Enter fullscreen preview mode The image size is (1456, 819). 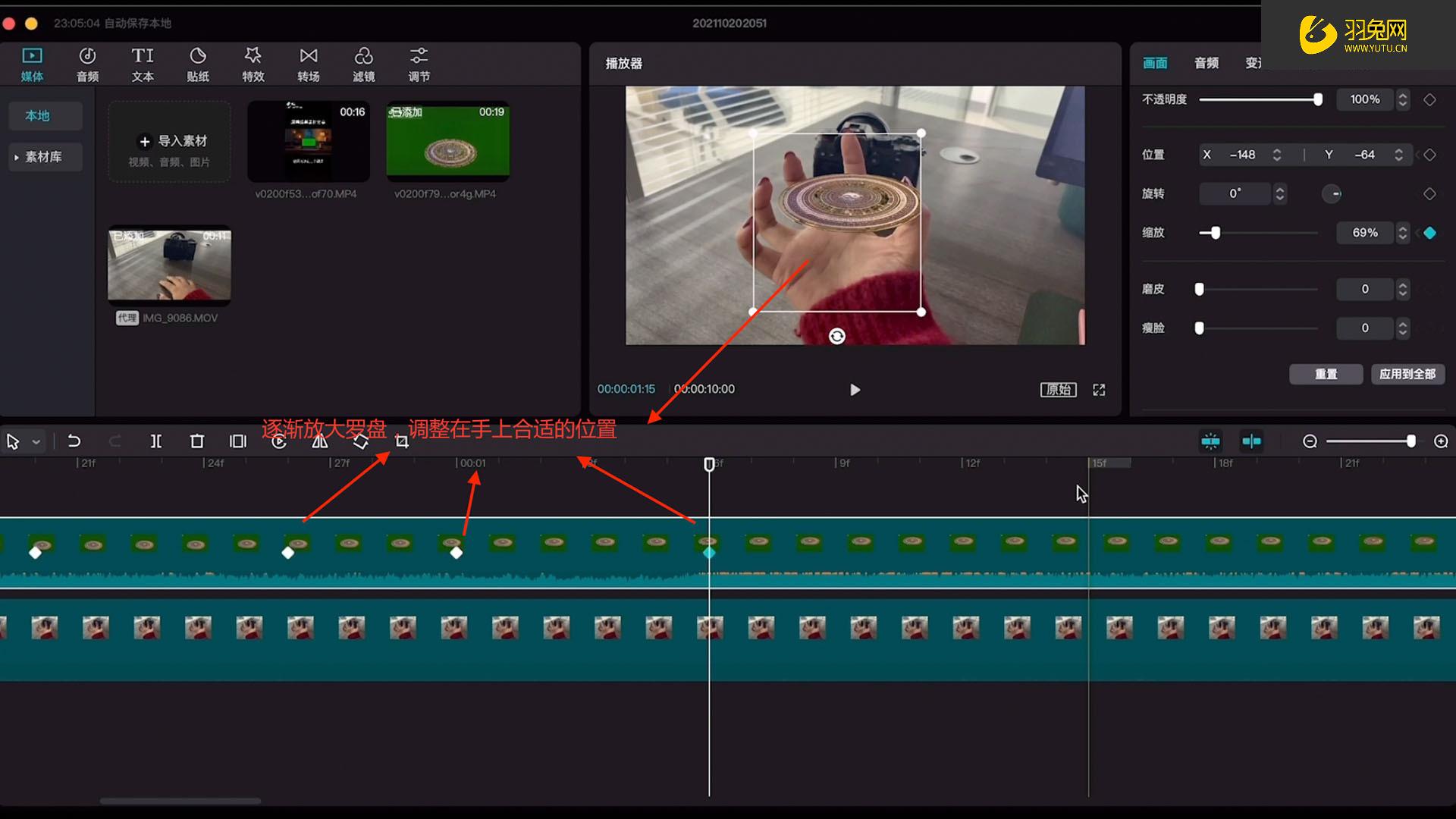click(x=1099, y=390)
